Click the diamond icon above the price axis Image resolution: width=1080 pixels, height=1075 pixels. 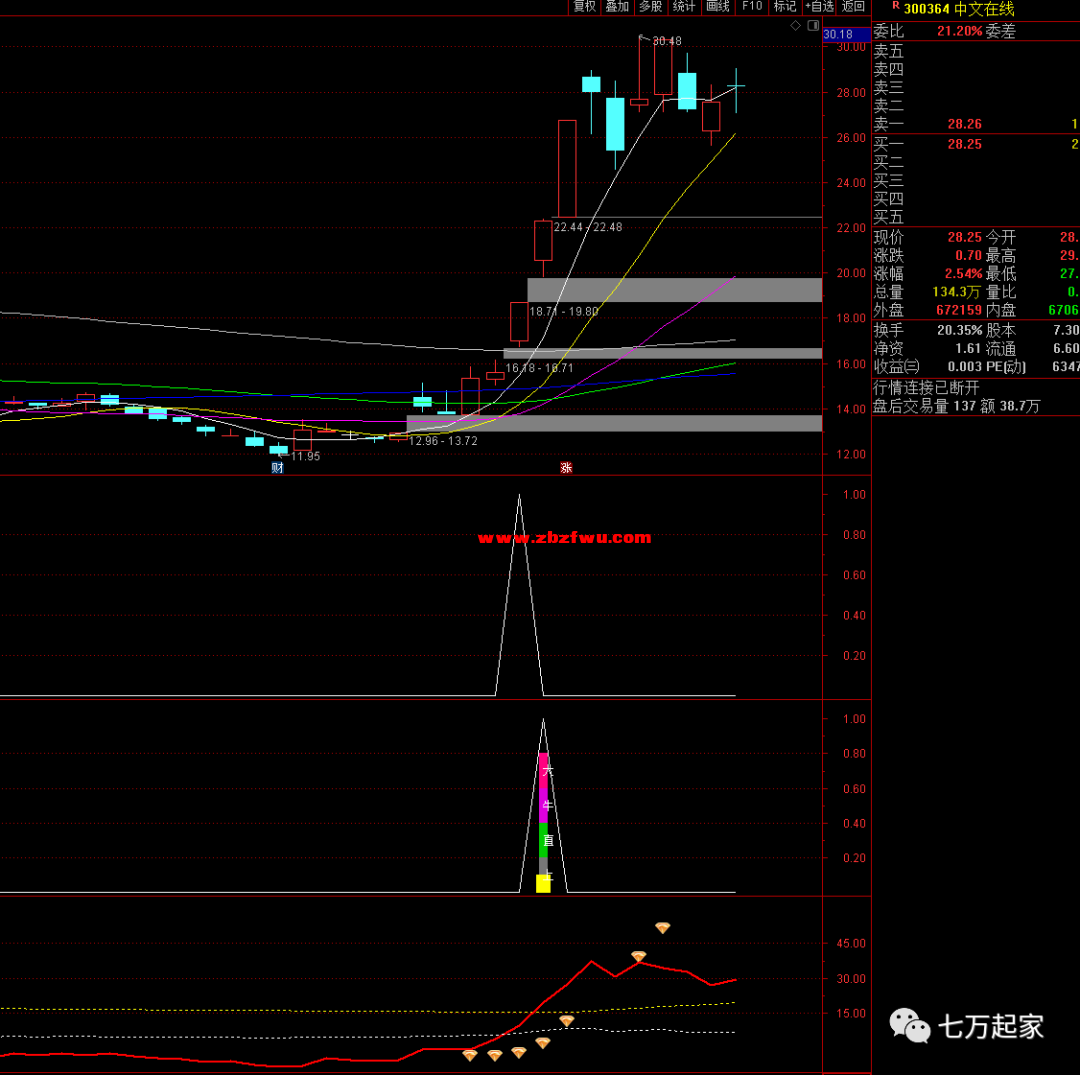pyautogui.click(x=795, y=25)
